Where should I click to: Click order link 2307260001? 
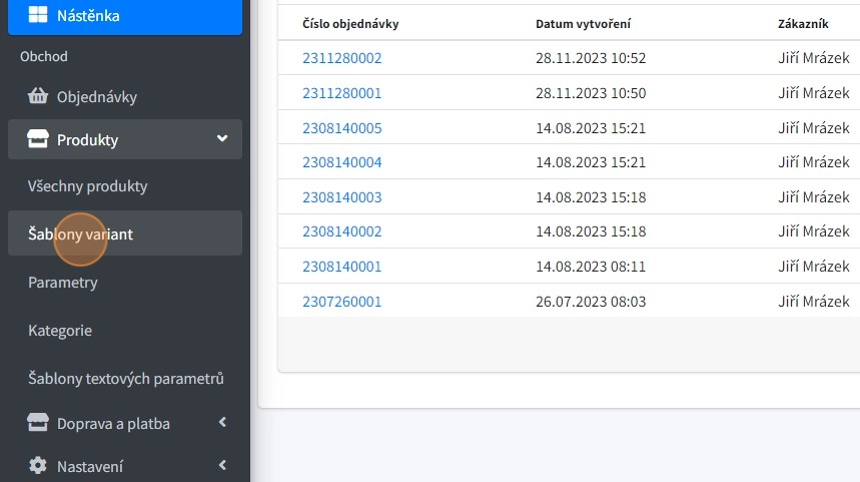pyautogui.click(x=342, y=301)
